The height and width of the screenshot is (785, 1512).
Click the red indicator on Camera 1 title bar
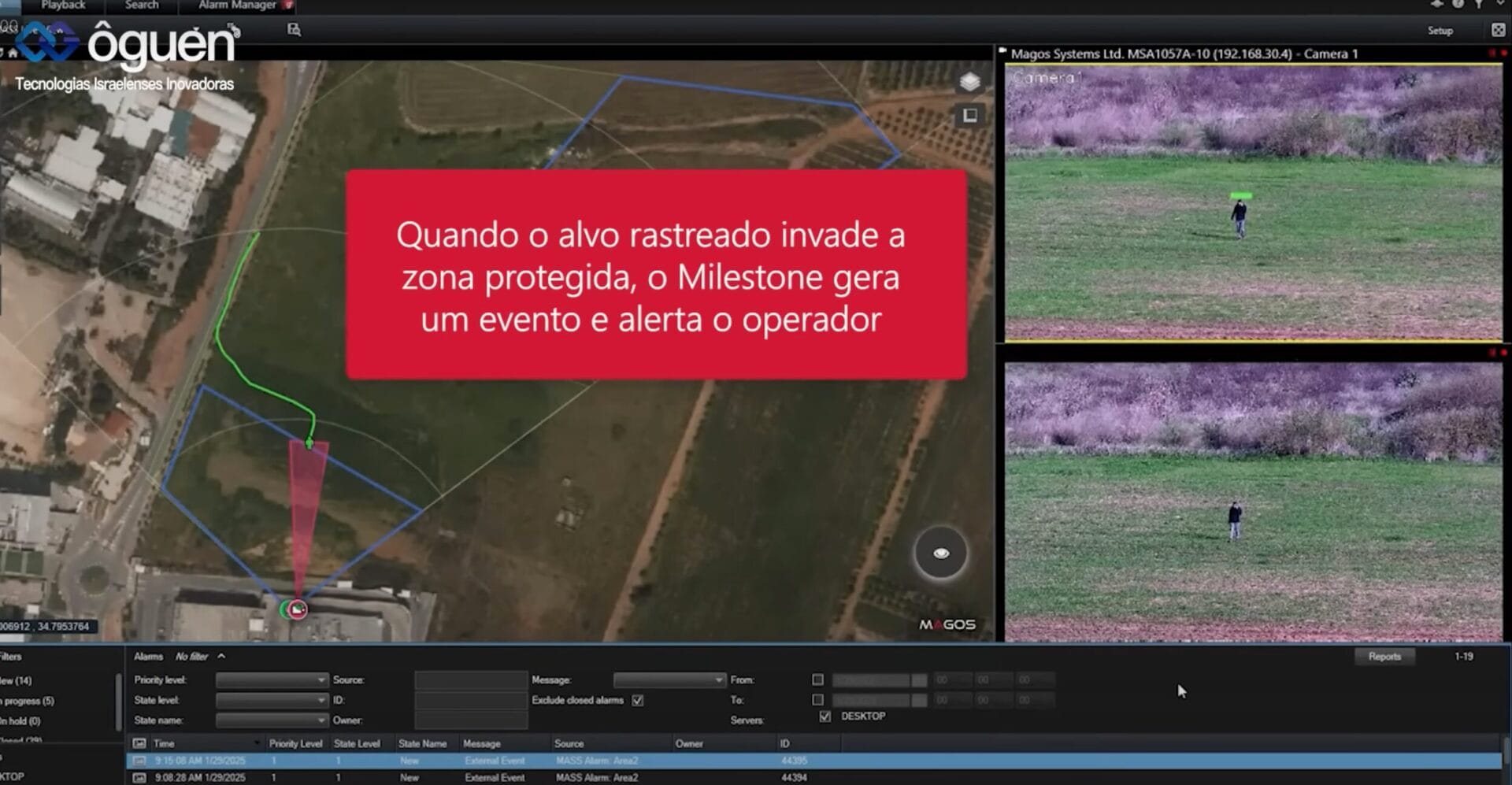(x=1503, y=54)
